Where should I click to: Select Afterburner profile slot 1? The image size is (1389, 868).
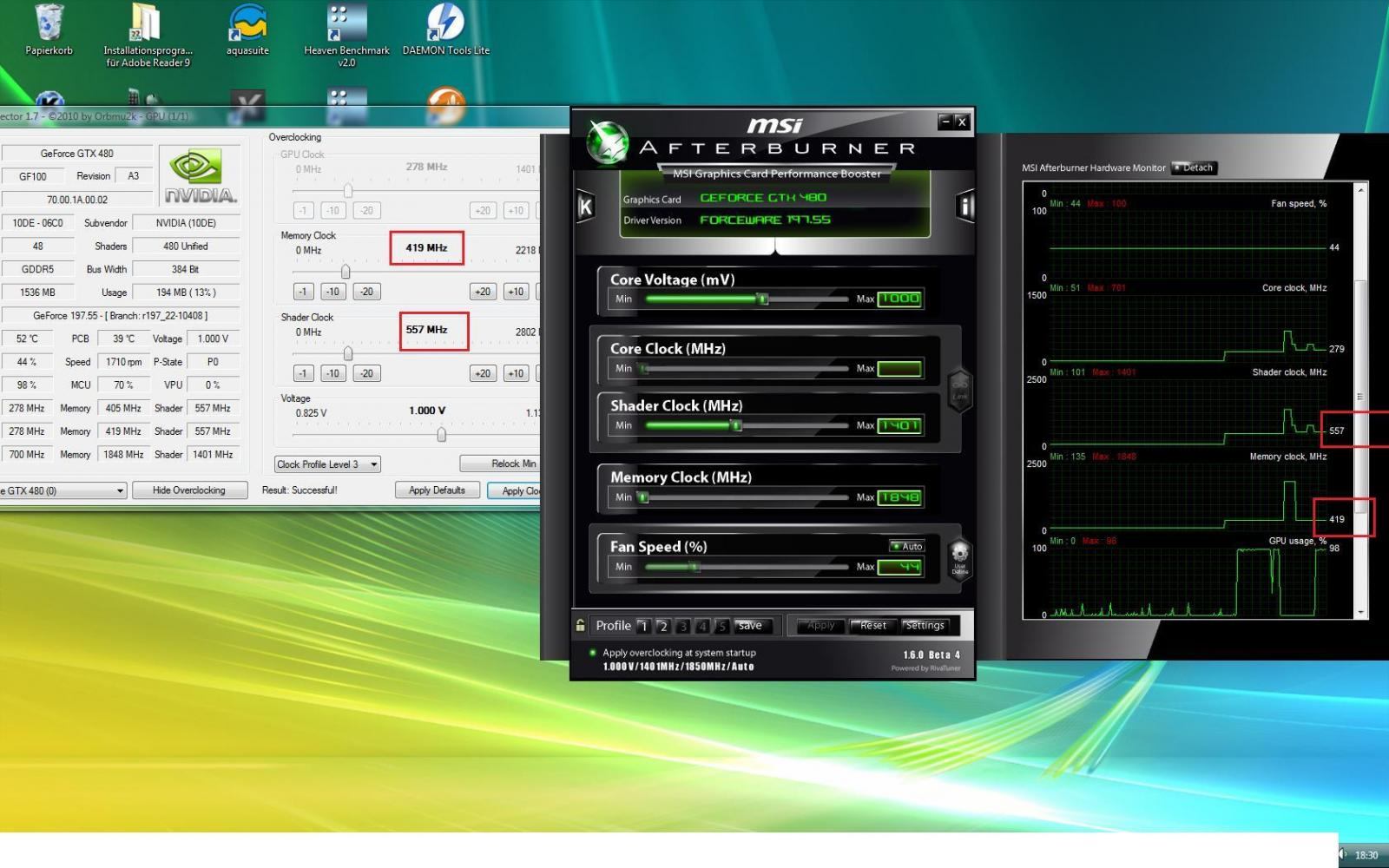643,626
